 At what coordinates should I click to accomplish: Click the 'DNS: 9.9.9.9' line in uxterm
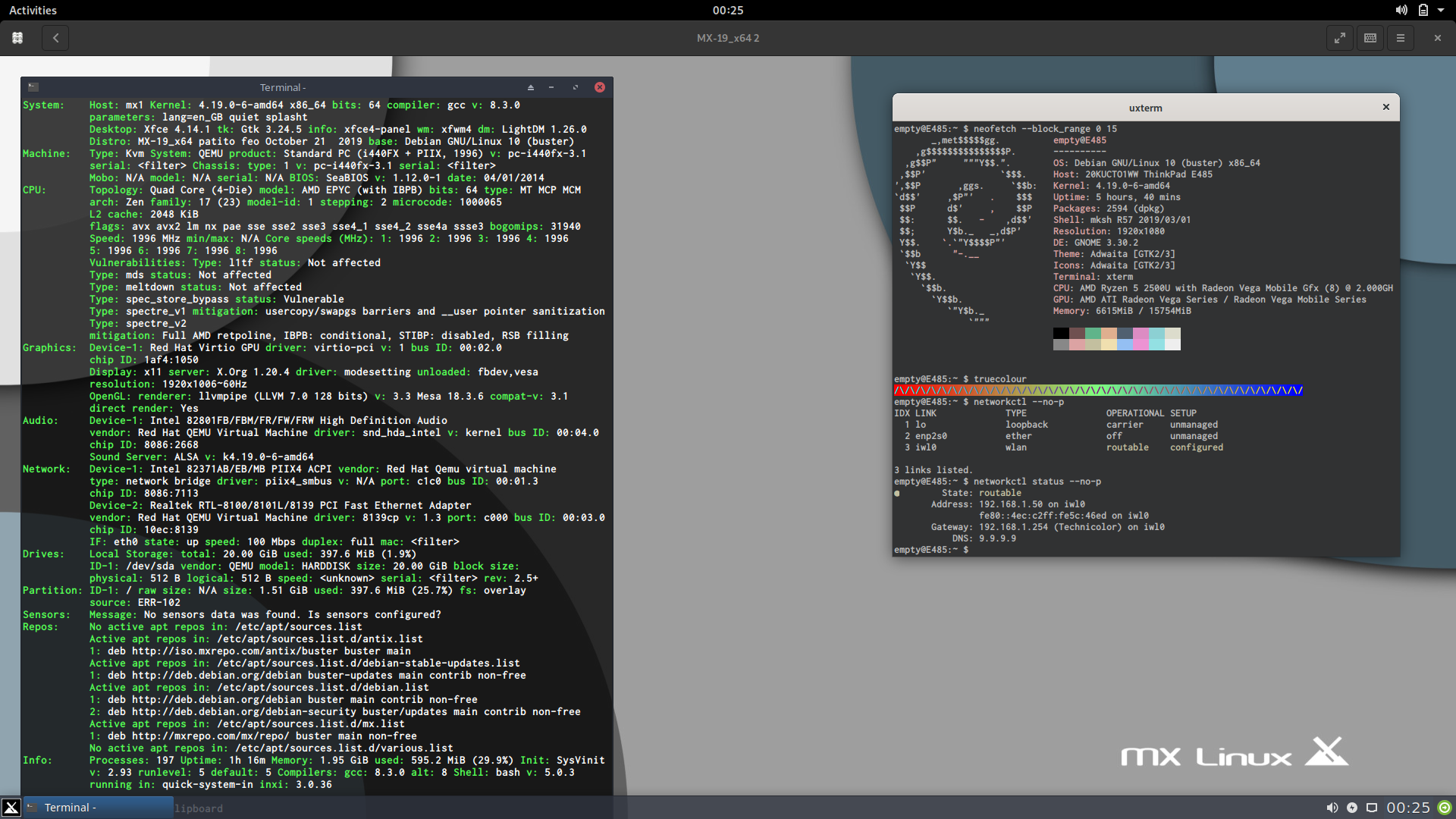click(x=984, y=538)
